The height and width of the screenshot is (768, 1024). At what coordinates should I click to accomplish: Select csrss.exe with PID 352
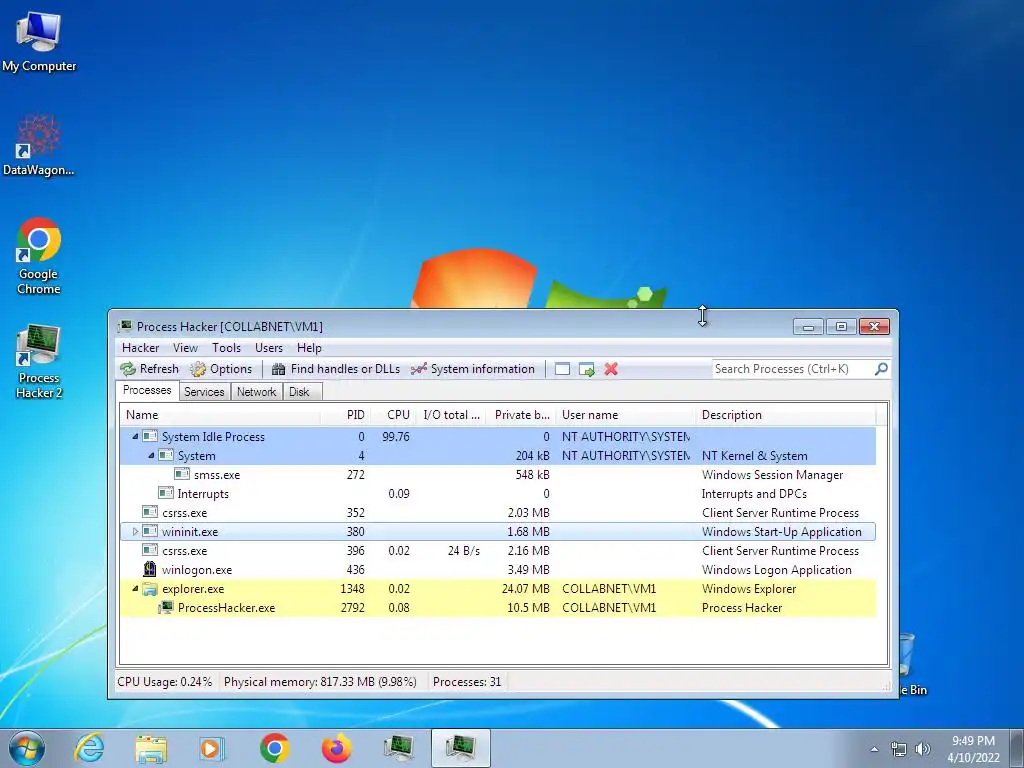pyautogui.click(x=498, y=513)
